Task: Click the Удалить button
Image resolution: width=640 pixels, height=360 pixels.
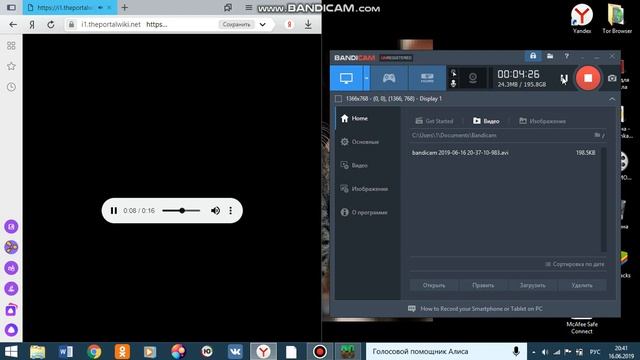Action: [582, 285]
